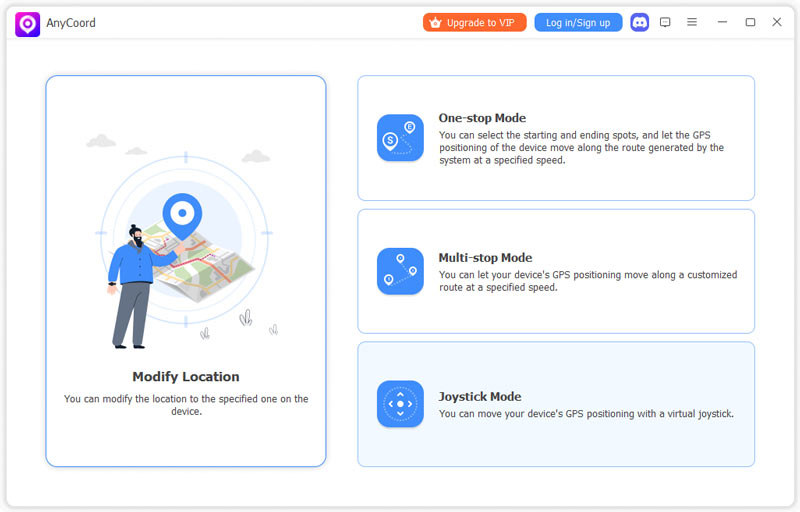Click the One-stop Mode route icon
Viewport: 800px width, 512px height.
click(x=400, y=138)
